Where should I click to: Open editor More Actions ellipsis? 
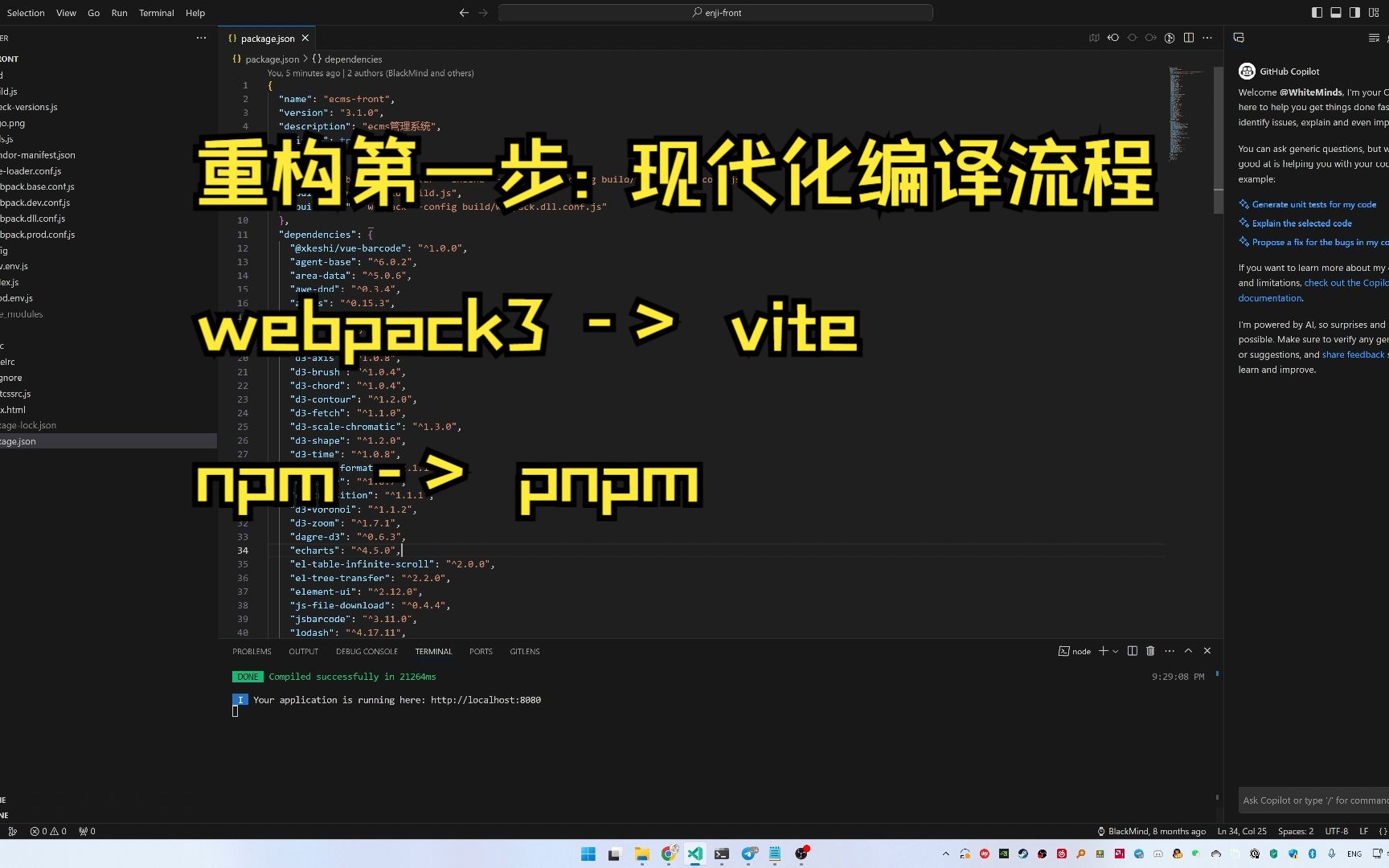coord(1207,38)
